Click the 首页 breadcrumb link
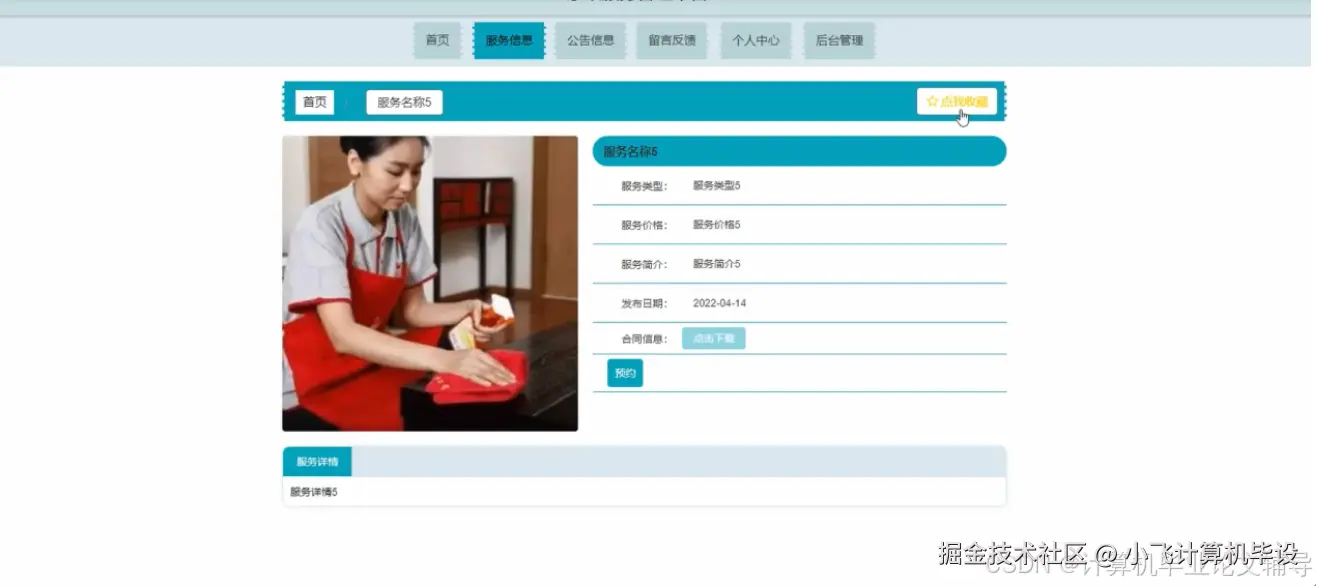Screen dimensions: 1317x586 pyautogui.click(x=315, y=102)
